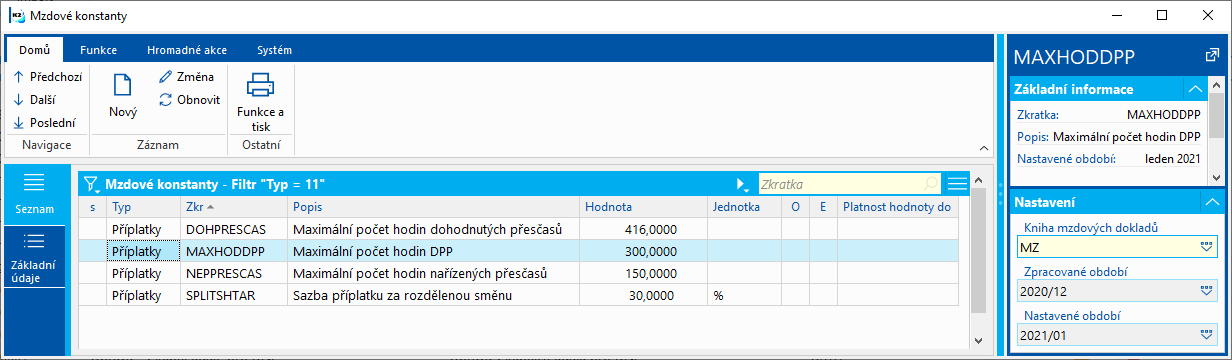
Task: Open the Funkce ribbon tab
Action: [x=99, y=49]
